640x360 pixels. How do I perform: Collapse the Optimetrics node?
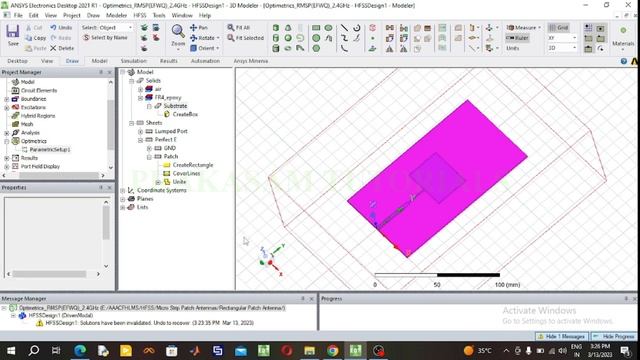(7, 141)
